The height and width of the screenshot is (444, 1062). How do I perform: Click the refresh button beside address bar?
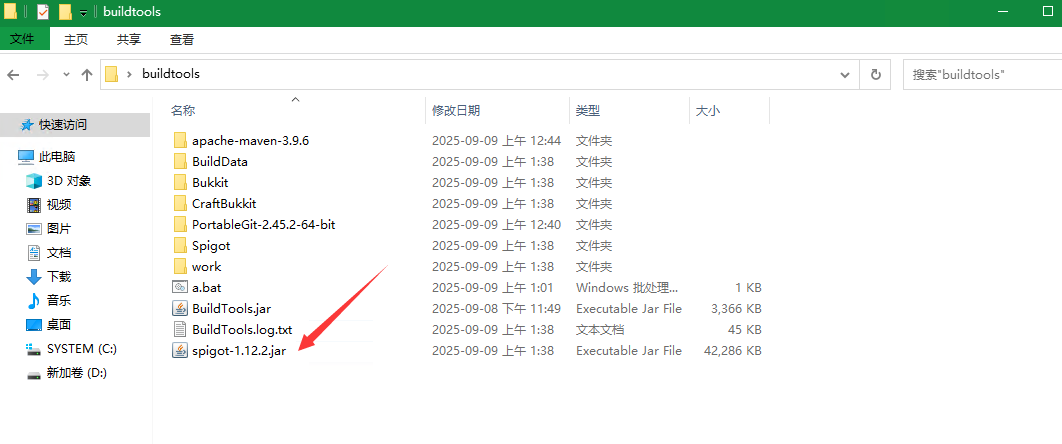[x=876, y=74]
